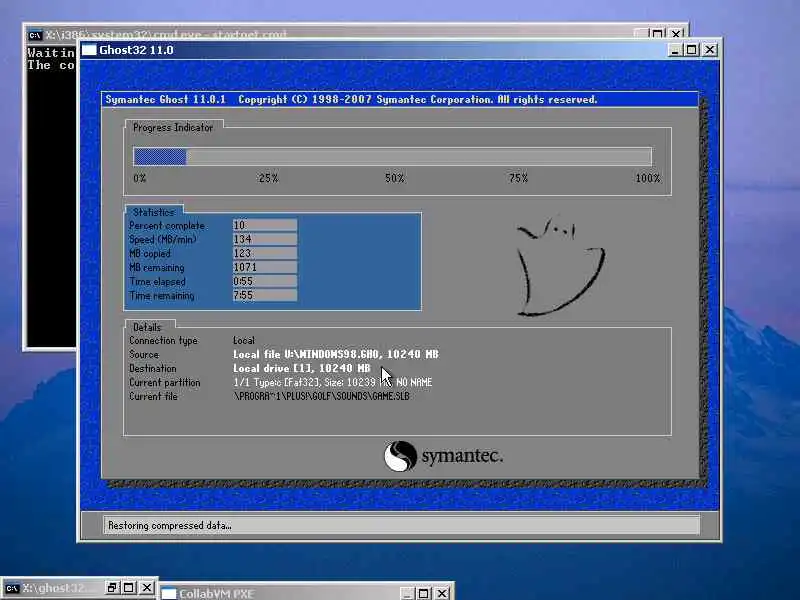This screenshot has height=600, width=800.
Task: Close the minimized X:\ghost32 window
Action: tap(146, 588)
